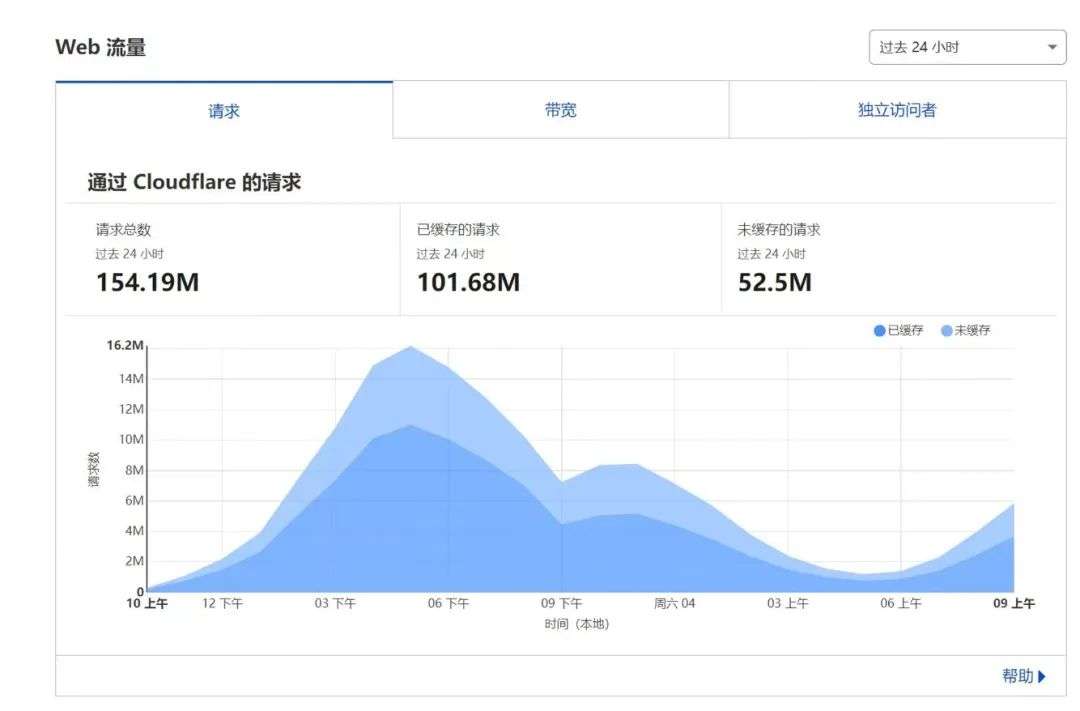This screenshot has height=711, width=1080.
Task: Click the triangle arrow beside 帮助
Action: point(1041,677)
